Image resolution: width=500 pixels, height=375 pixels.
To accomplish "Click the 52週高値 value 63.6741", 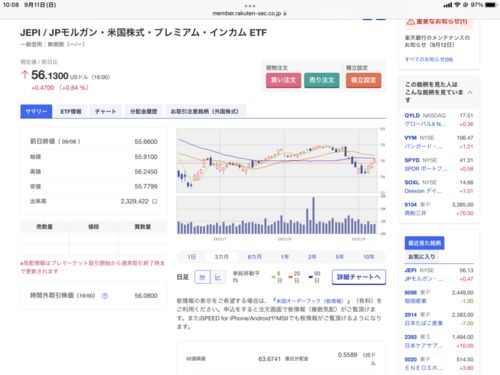I will (x=269, y=359).
